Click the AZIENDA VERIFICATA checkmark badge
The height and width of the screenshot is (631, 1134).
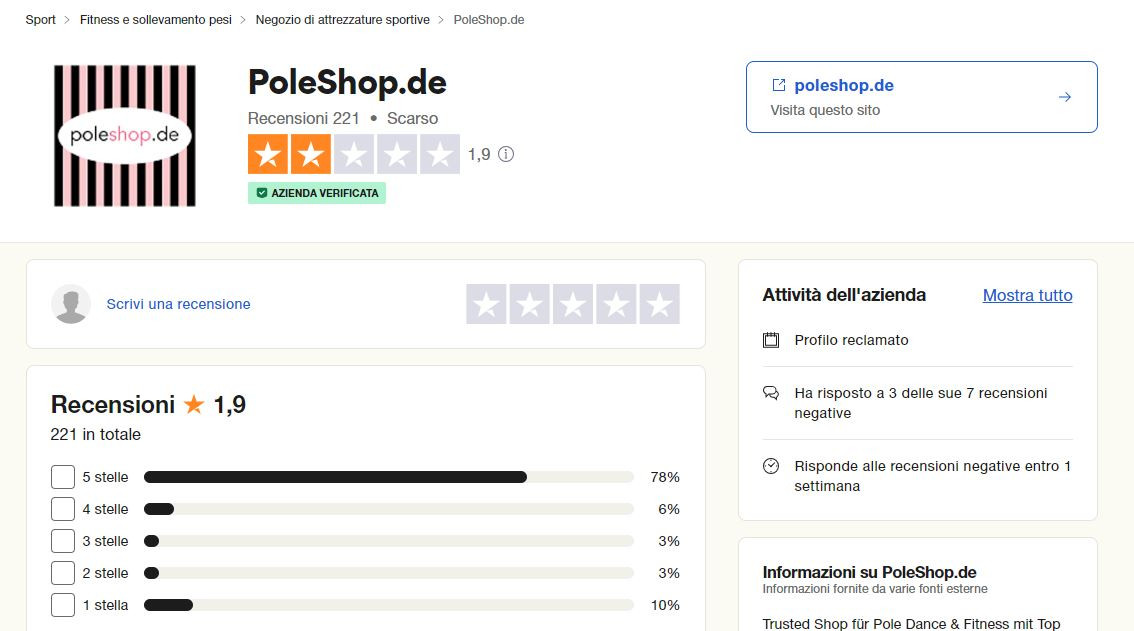[x=262, y=192]
